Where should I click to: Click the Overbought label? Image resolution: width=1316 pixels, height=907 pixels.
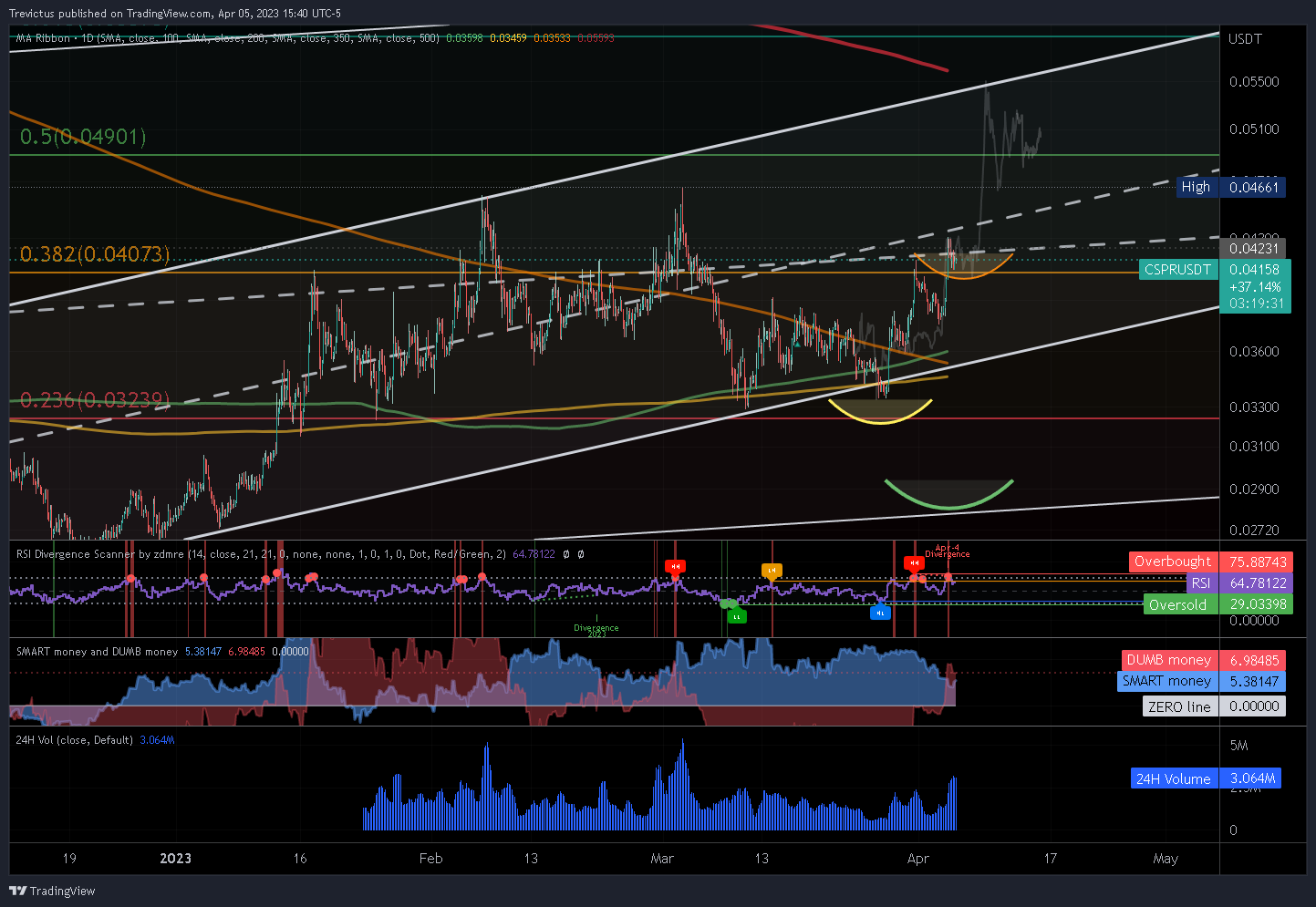[1173, 562]
